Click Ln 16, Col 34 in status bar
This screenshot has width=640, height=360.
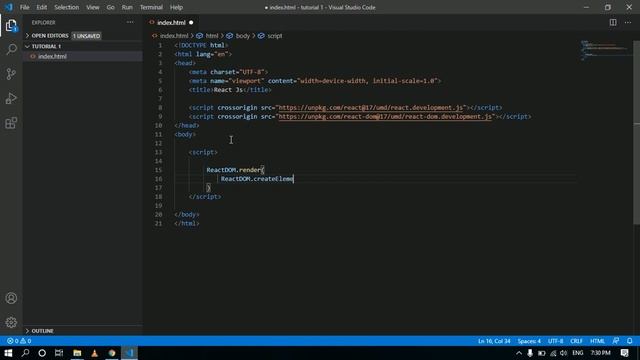coord(494,341)
